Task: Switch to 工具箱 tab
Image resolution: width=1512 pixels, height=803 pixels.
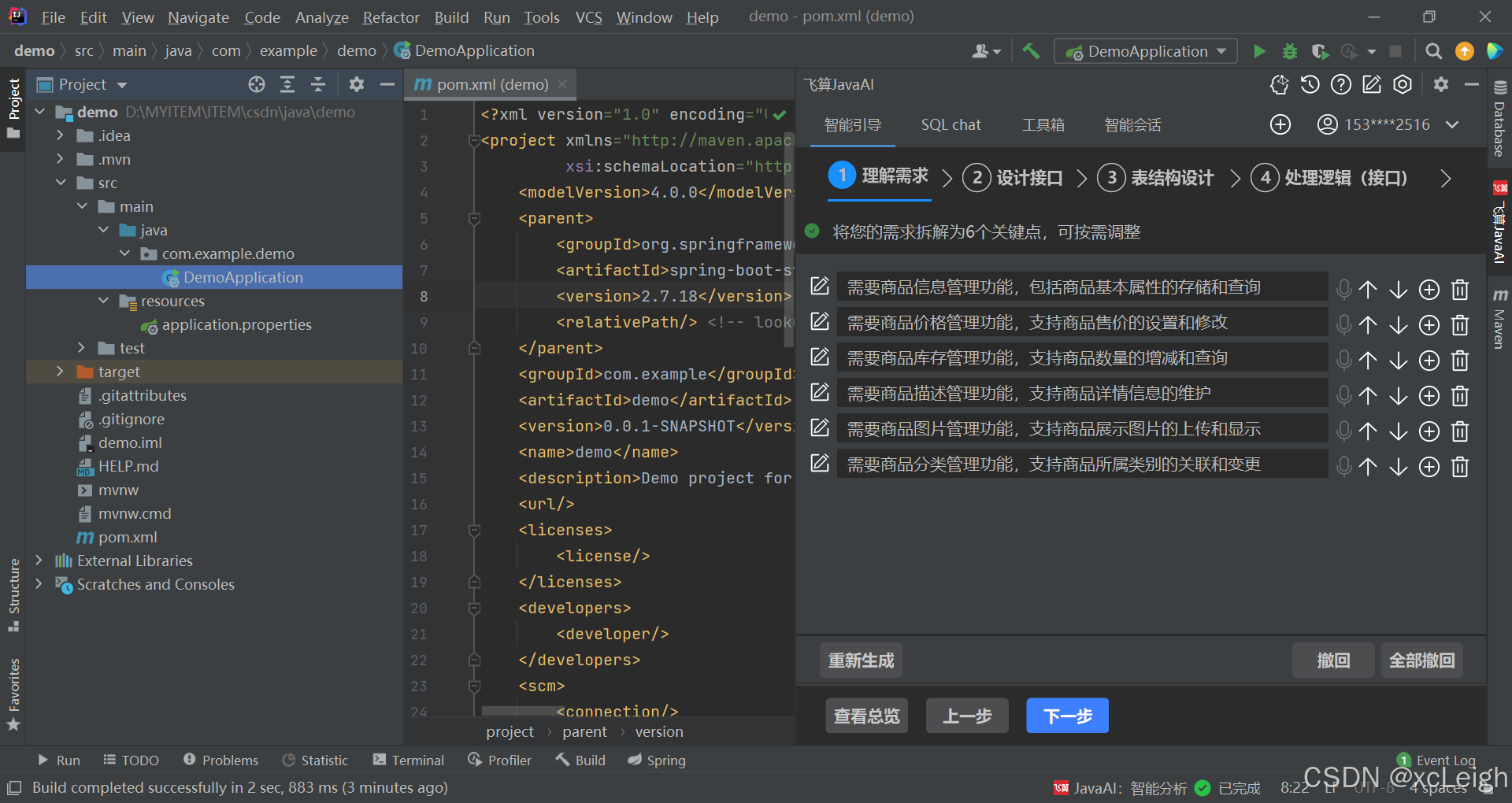Action: 1043,124
